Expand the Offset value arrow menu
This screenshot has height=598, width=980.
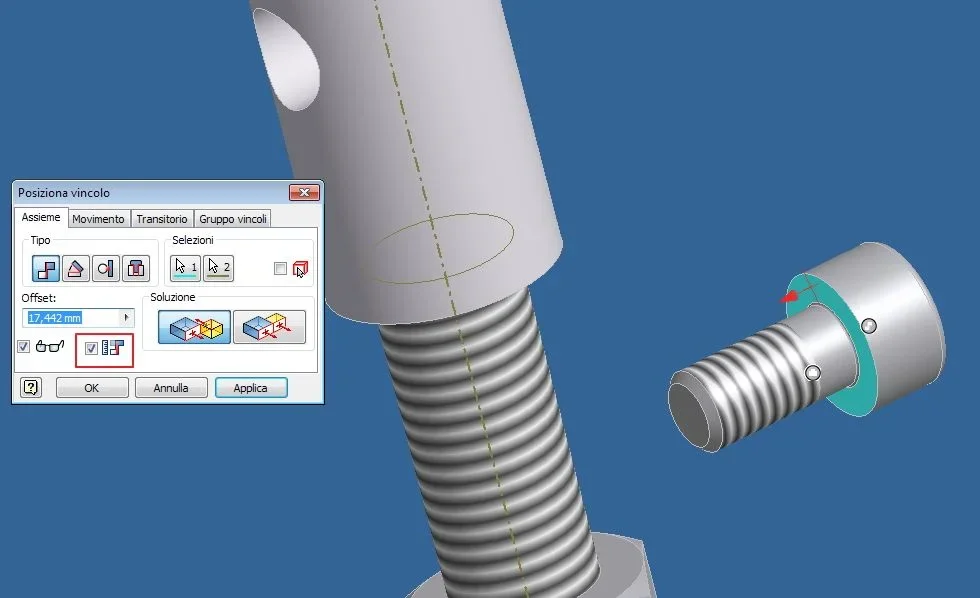coord(126,317)
